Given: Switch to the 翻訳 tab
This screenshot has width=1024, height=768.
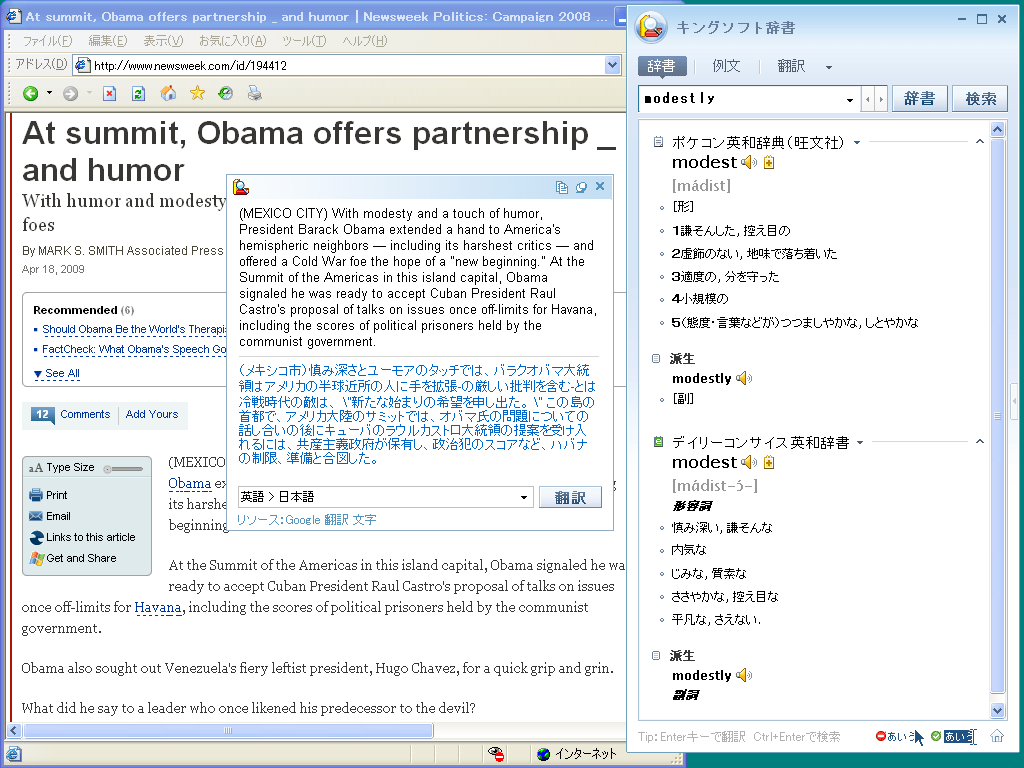Looking at the screenshot, I should click(791, 66).
